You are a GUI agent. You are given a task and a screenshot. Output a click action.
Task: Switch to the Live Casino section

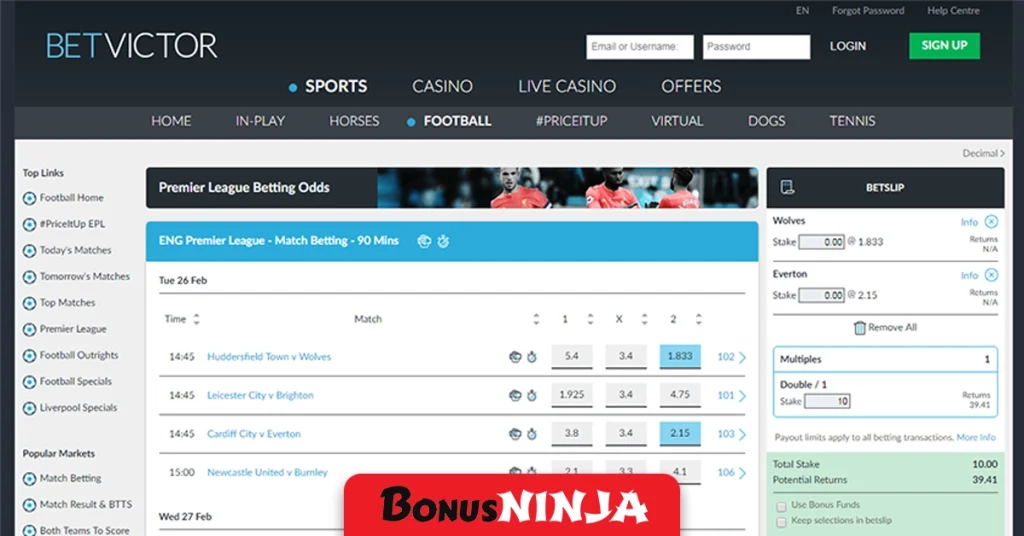pos(567,86)
